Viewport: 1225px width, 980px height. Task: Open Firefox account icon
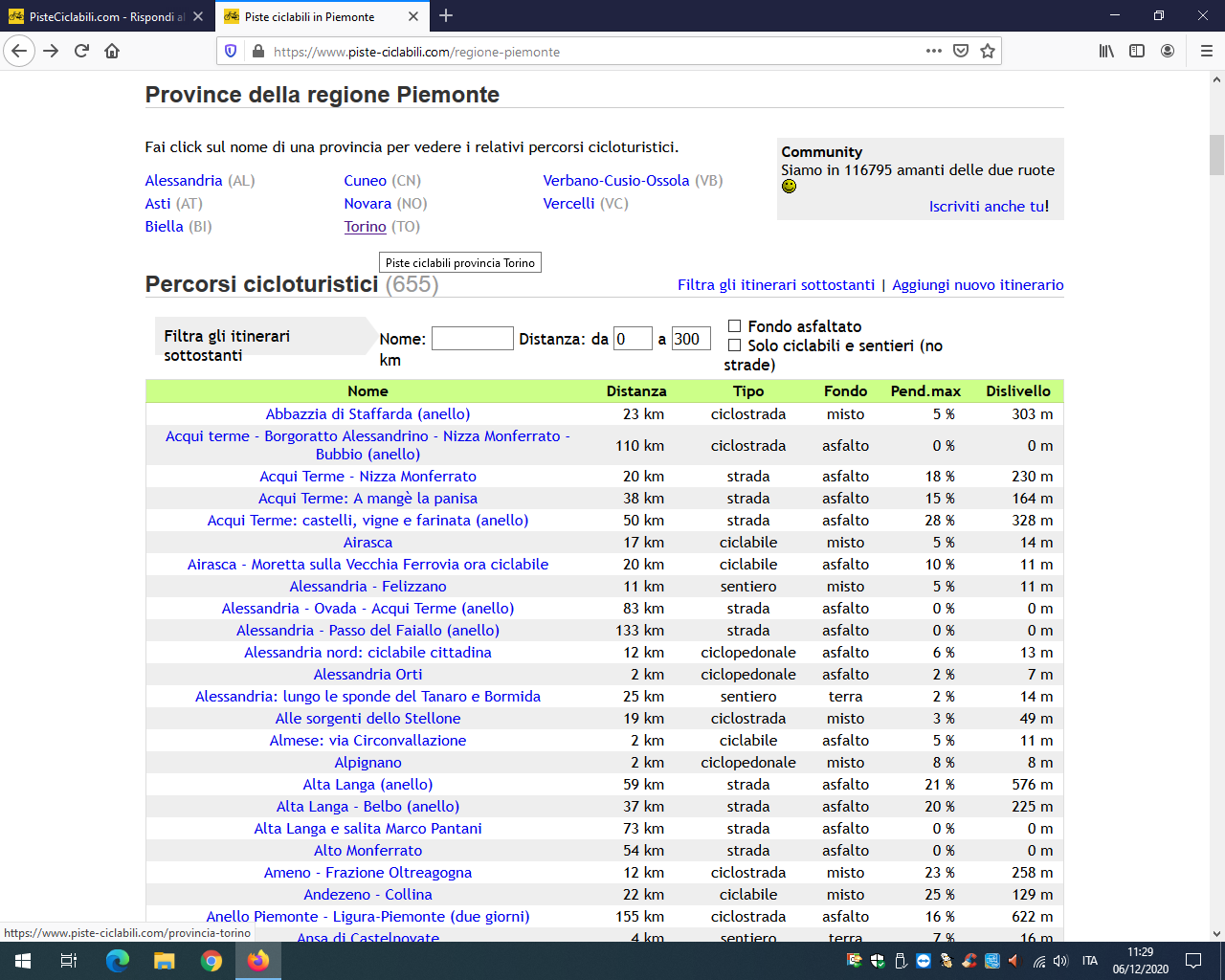pyautogui.click(x=1168, y=51)
